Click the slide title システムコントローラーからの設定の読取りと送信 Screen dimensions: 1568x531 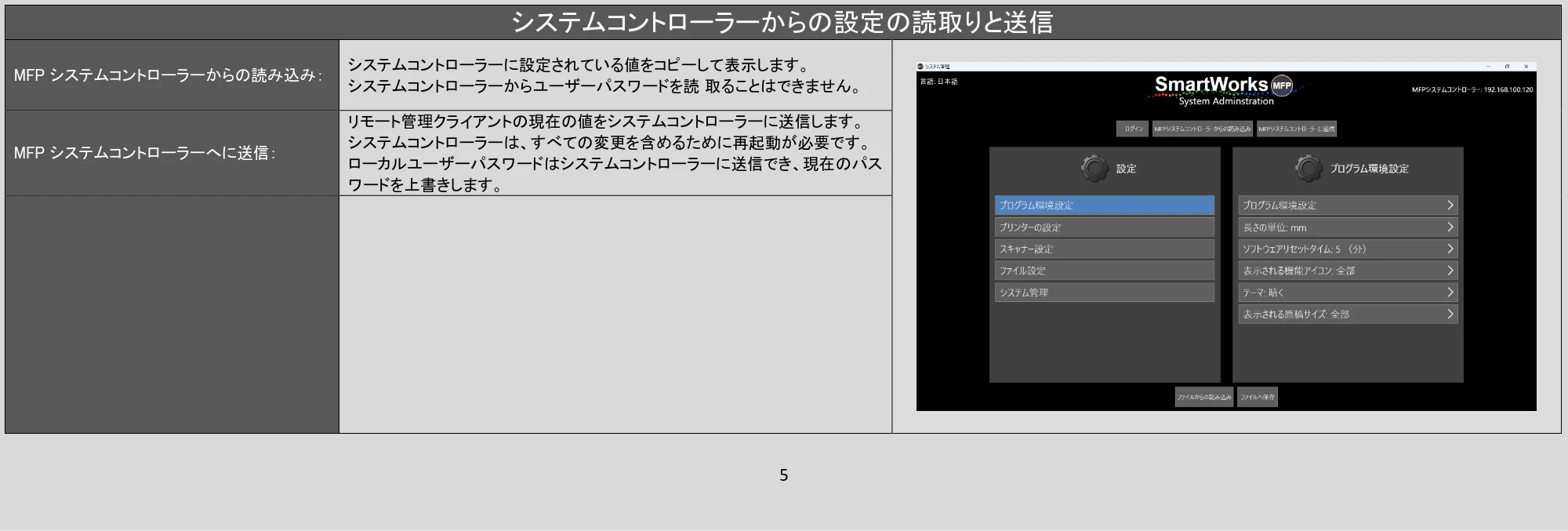tap(782, 22)
